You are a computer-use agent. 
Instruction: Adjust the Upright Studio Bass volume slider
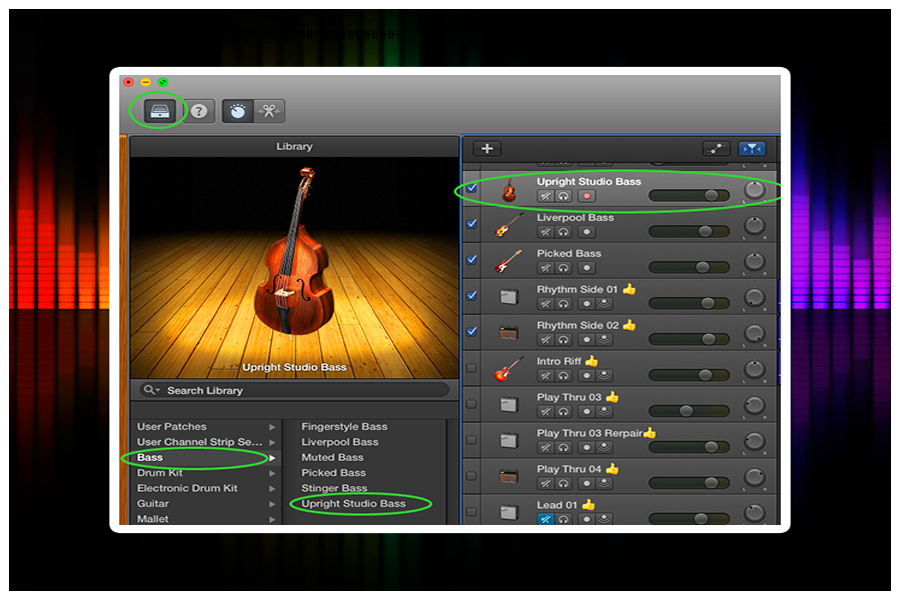pyautogui.click(x=689, y=196)
